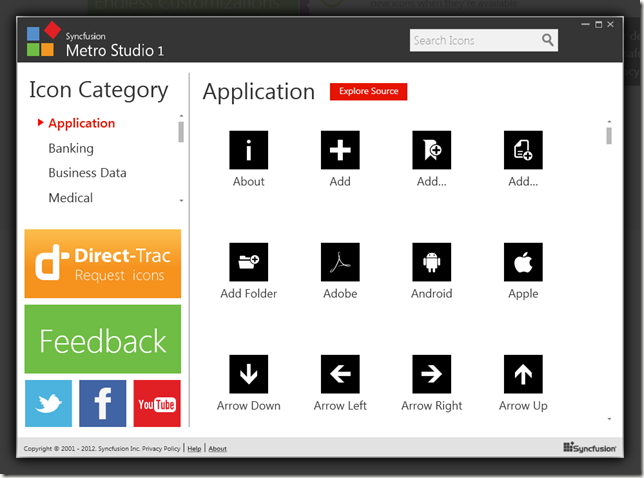Click the magnifier search icon

tap(547, 40)
